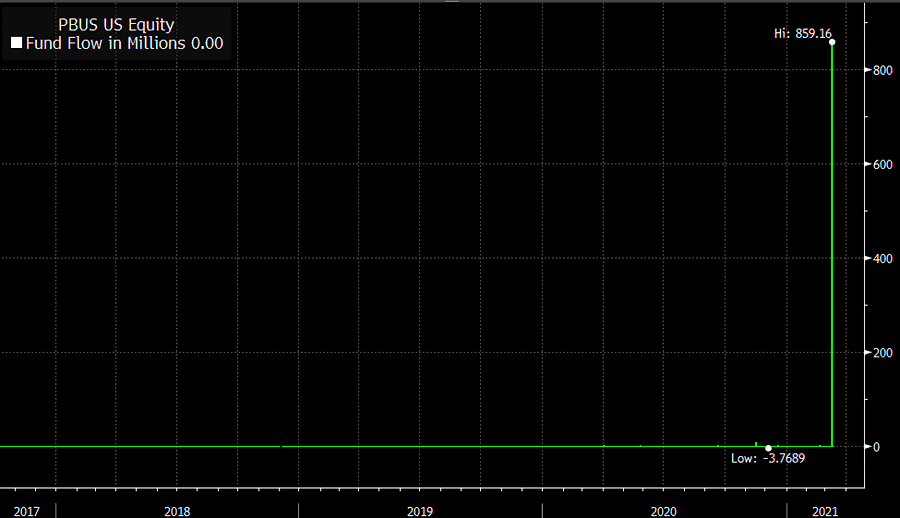Click the 2018 x-axis label
Image resolution: width=900 pixels, height=518 pixels.
(x=177, y=511)
